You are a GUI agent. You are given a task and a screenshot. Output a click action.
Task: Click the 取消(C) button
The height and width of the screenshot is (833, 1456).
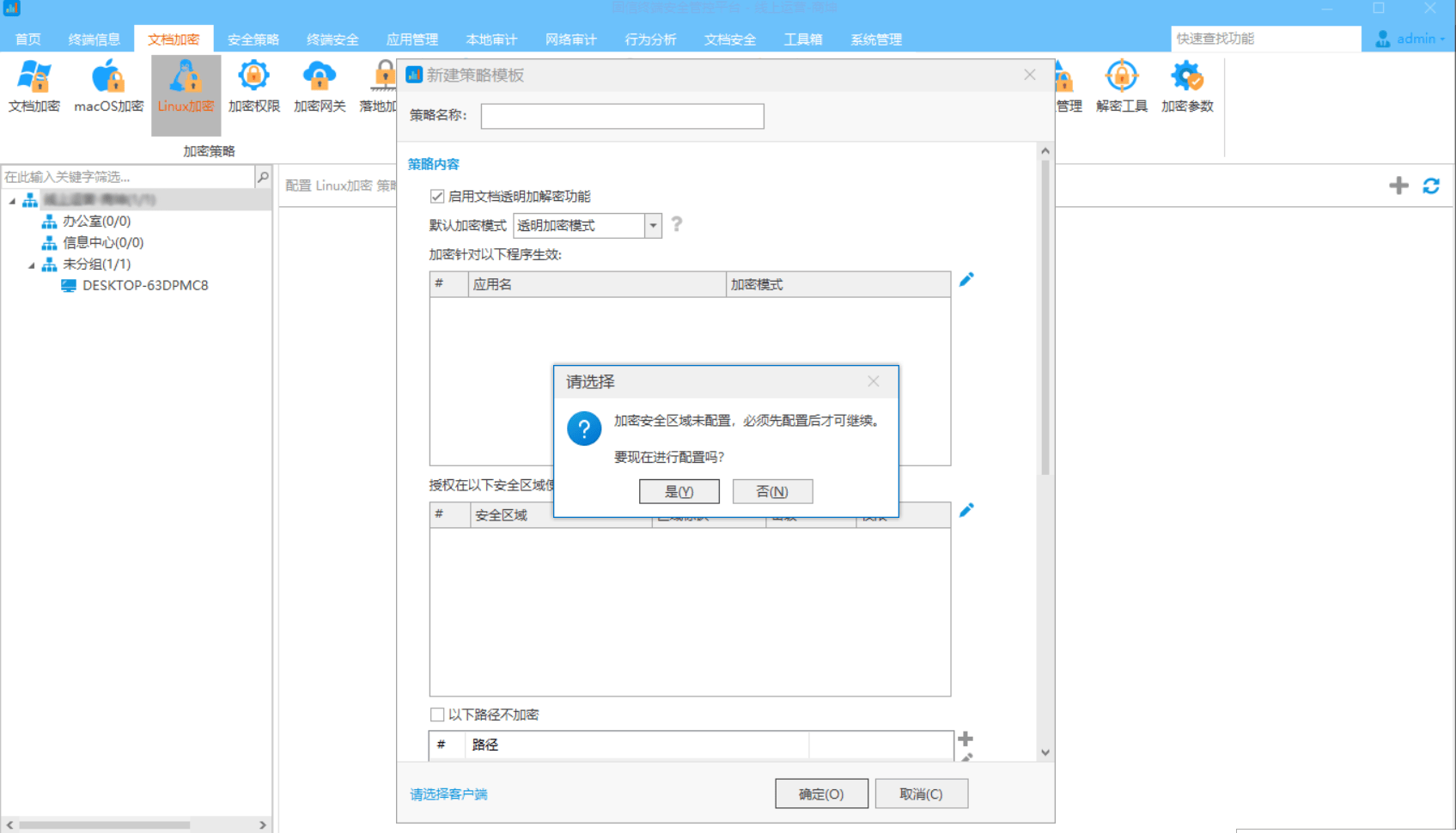tap(922, 793)
